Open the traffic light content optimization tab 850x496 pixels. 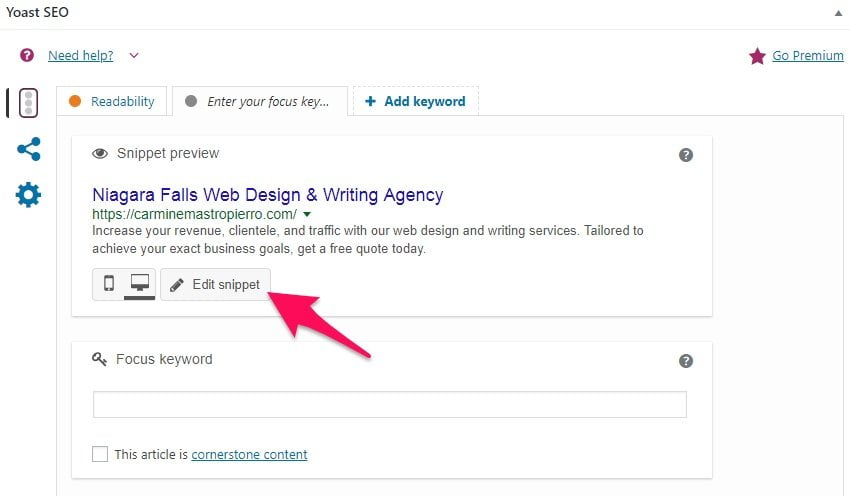28,103
